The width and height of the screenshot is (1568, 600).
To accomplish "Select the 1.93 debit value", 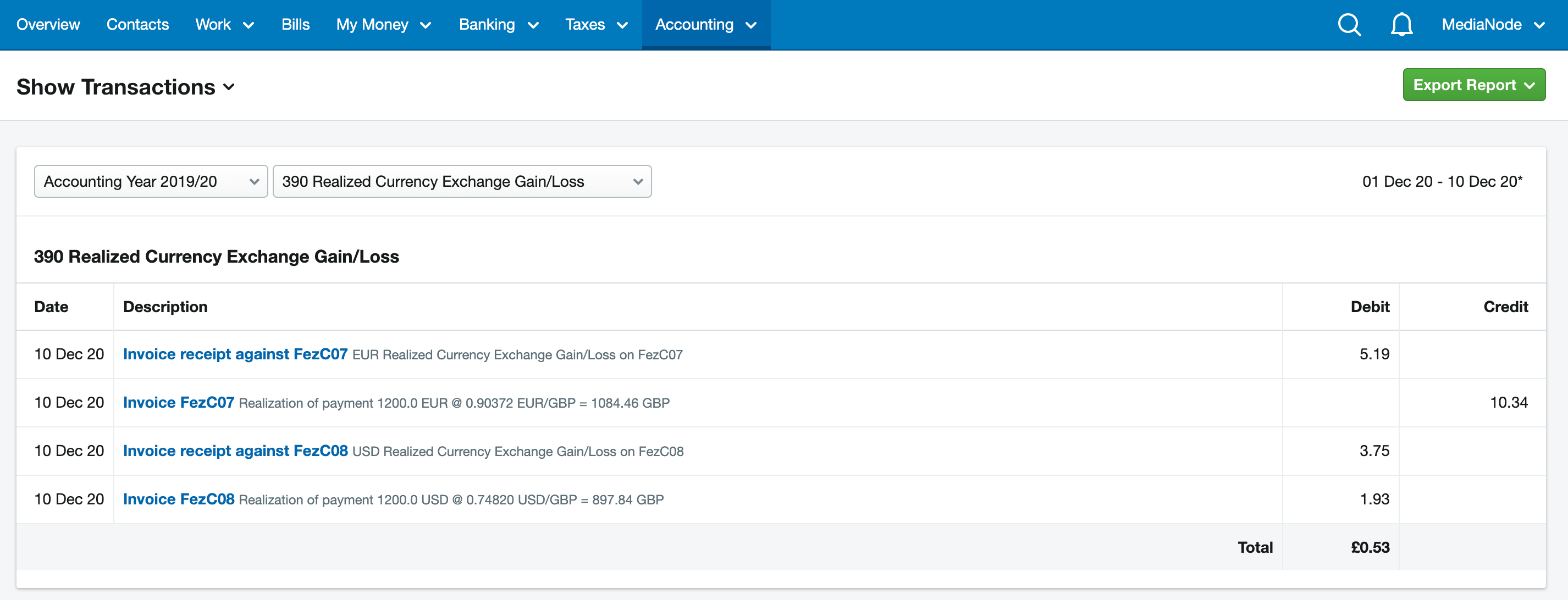I will coord(1374,499).
